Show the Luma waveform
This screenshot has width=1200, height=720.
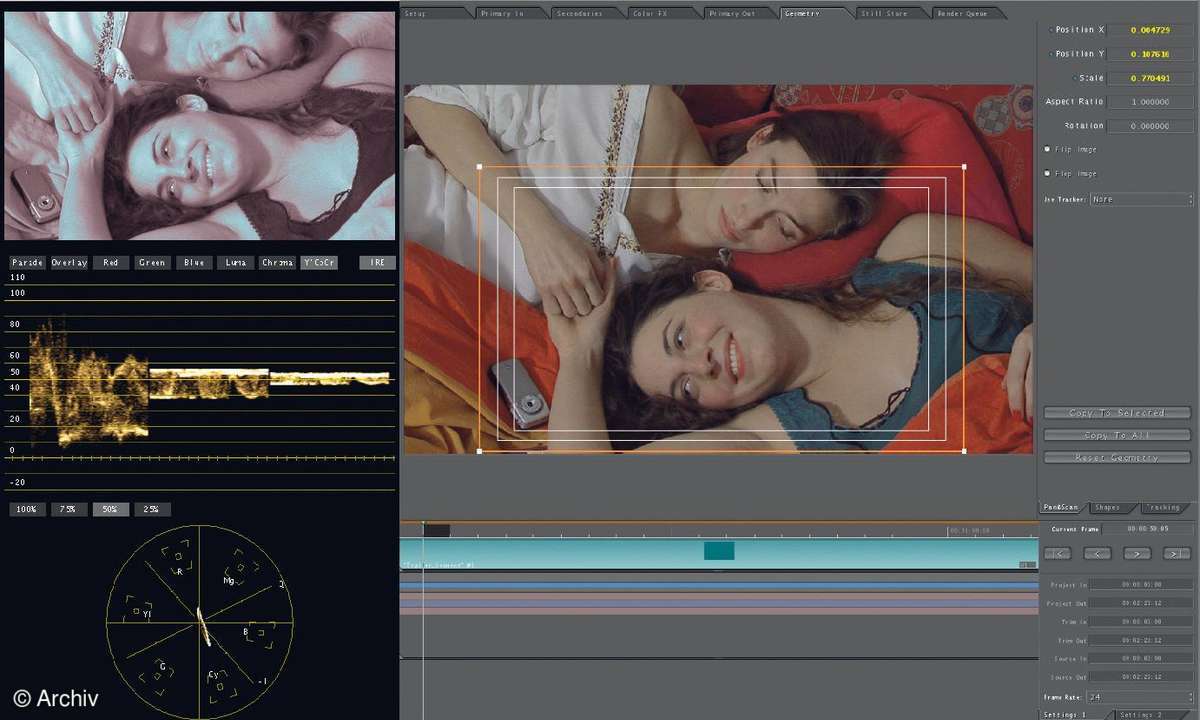coord(236,263)
